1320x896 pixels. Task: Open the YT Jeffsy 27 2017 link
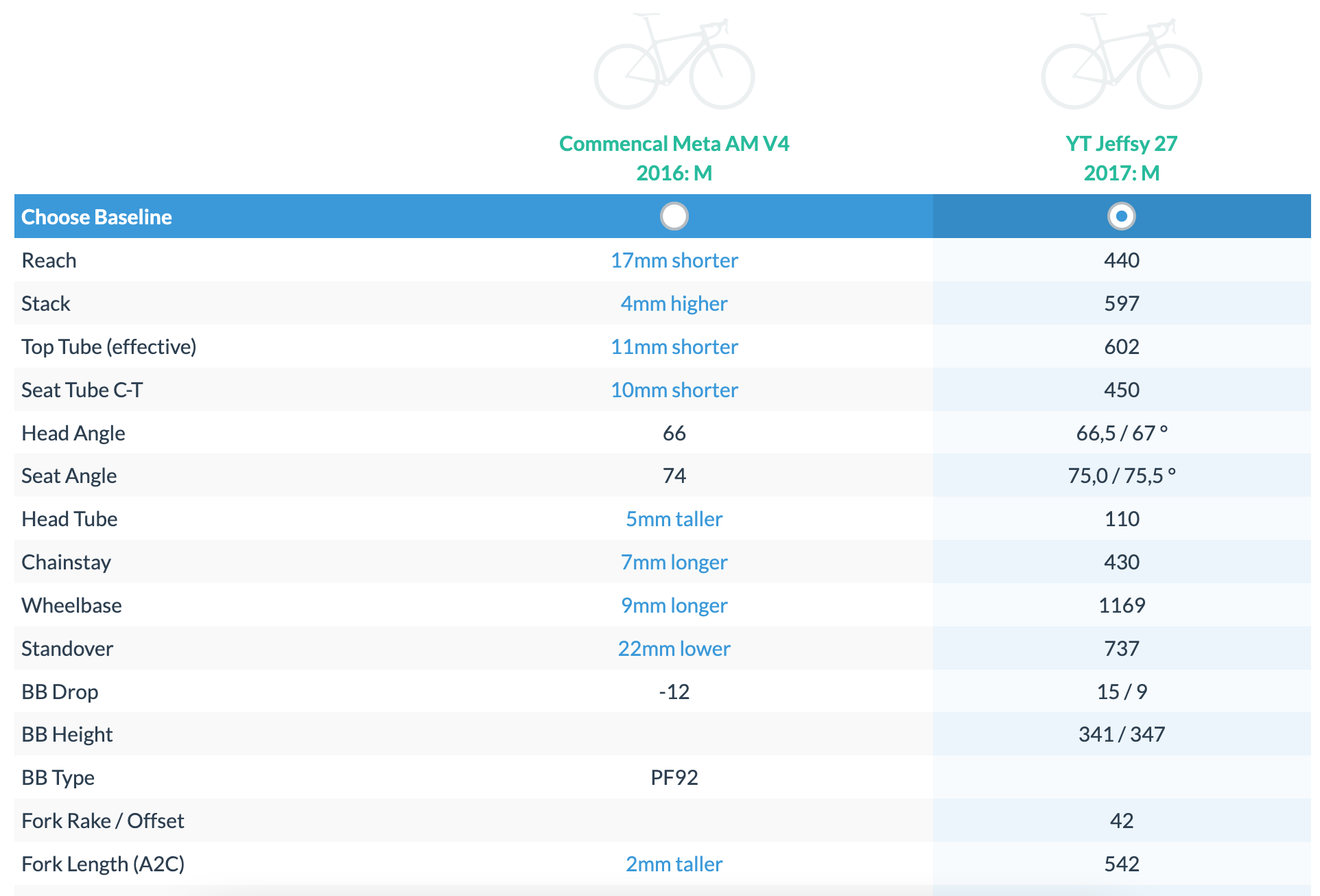pos(1121,158)
